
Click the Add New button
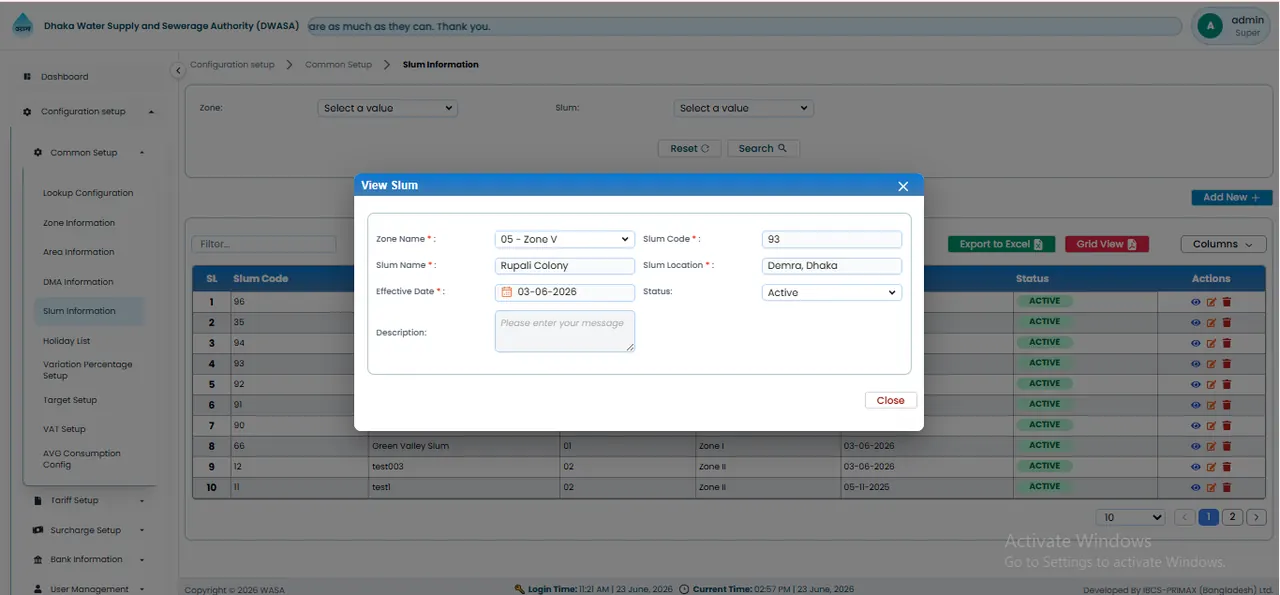tap(1231, 197)
